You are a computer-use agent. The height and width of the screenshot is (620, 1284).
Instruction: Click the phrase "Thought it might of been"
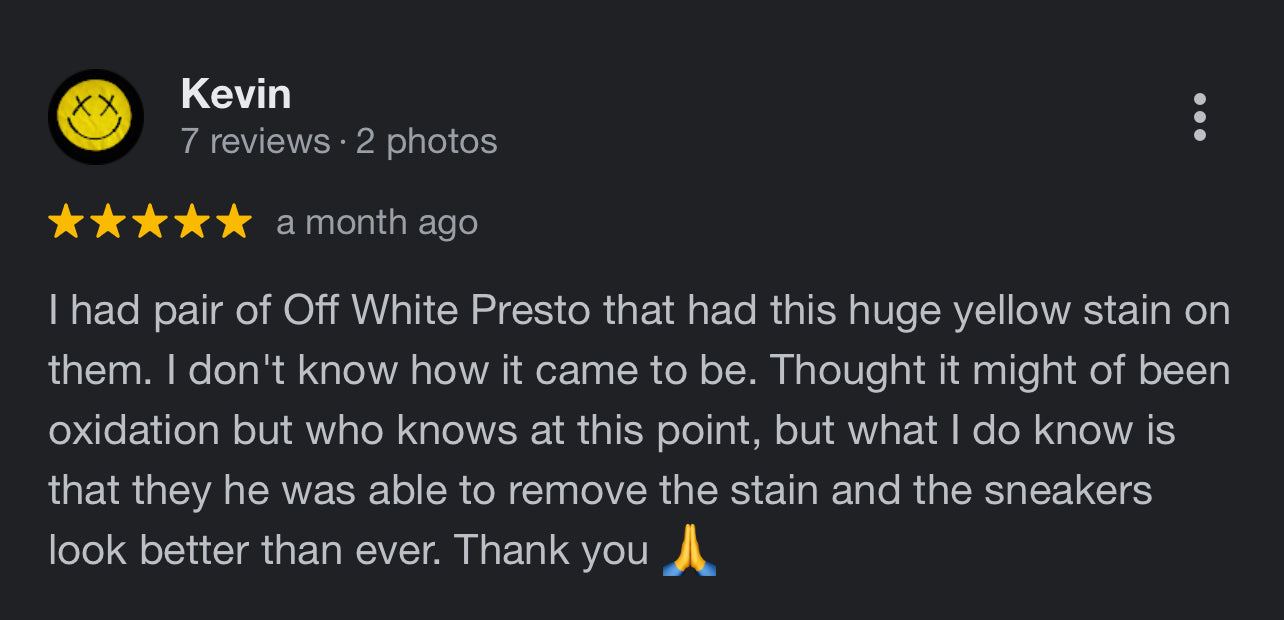tap(1000, 371)
